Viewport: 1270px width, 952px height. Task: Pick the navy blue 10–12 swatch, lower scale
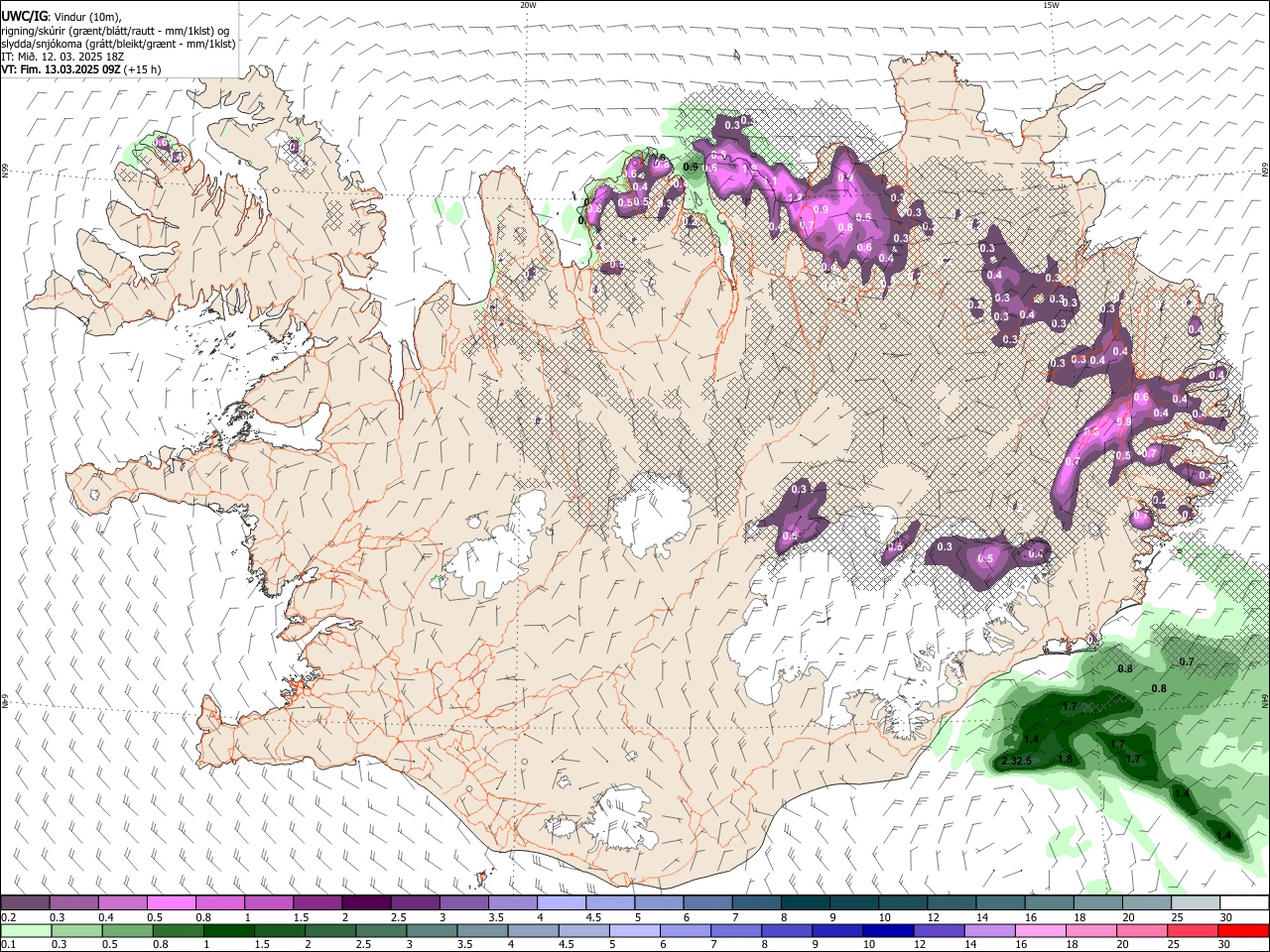click(x=887, y=930)
